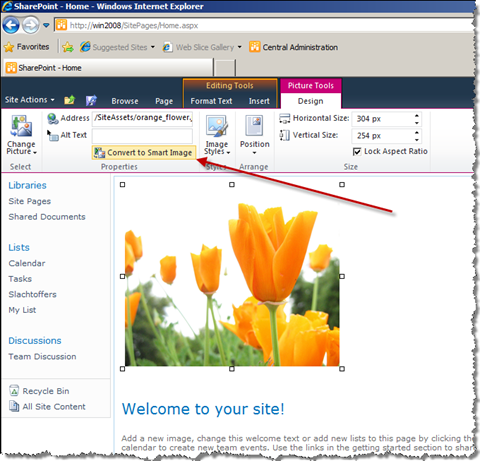Increase Vertical Size with up arrow
Image resolution: width=480 pixels, height=461 pixels.
click(x=417, y=133)
